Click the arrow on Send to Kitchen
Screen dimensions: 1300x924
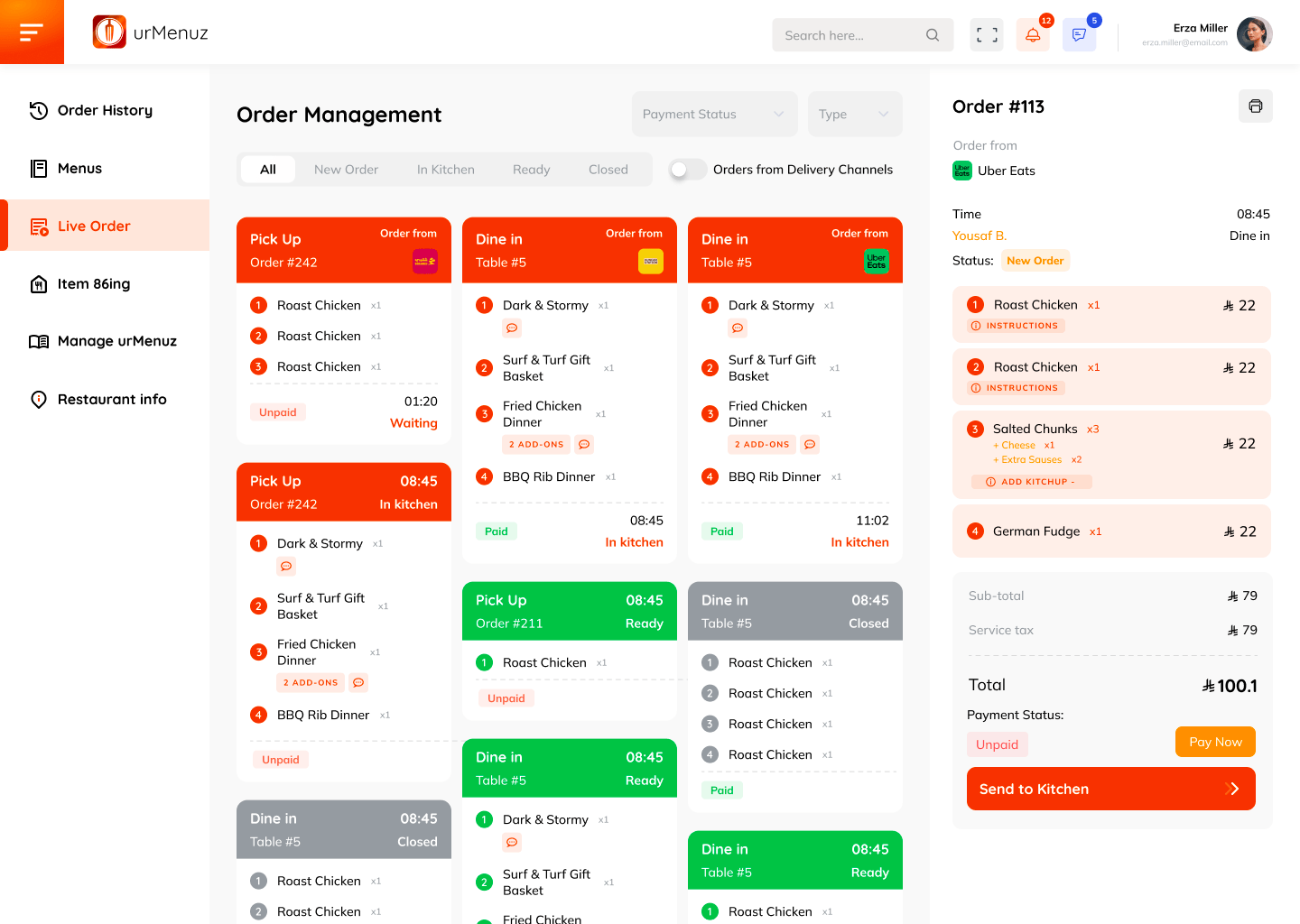click(1233, 789)
